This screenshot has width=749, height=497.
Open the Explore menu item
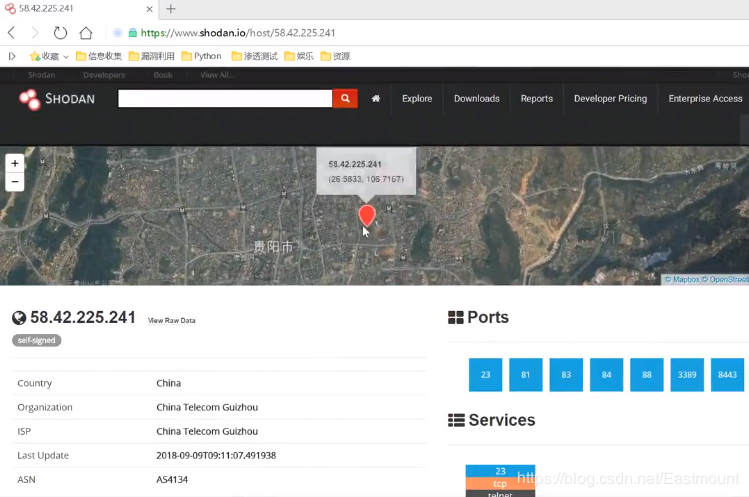pyautogui.click(x=417, y=98)
